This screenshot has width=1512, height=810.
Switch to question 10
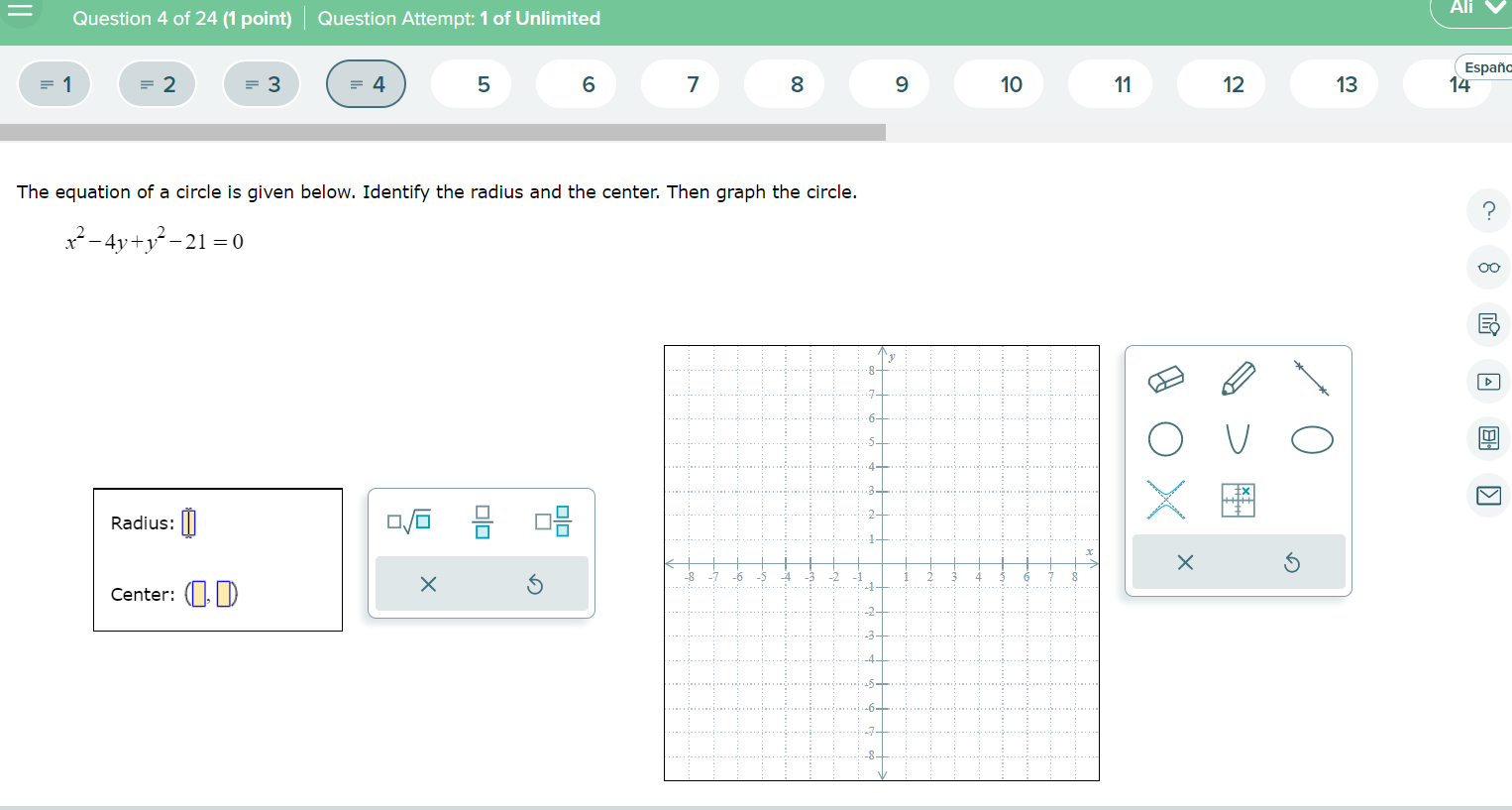[x=998, y=84]
